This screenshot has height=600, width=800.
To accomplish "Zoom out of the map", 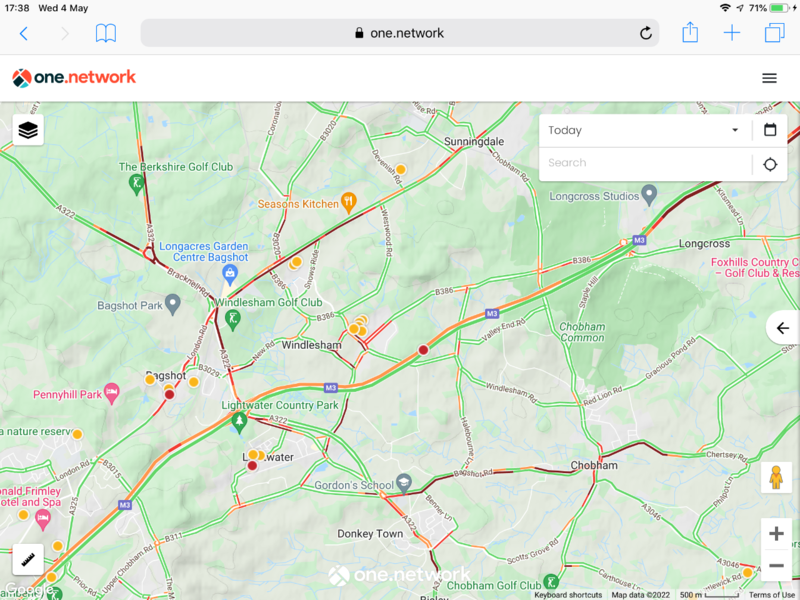I will point(776,565).
